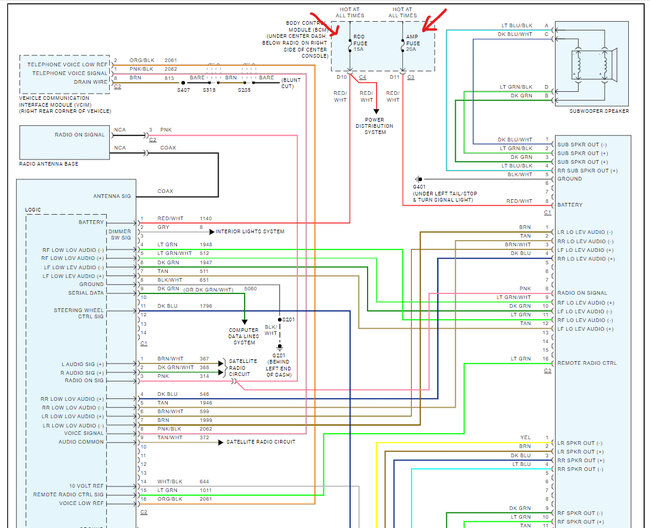Select the 10 VOLT REF label
This screenshot has width=650, height=528.
click(x=86, y=486)
